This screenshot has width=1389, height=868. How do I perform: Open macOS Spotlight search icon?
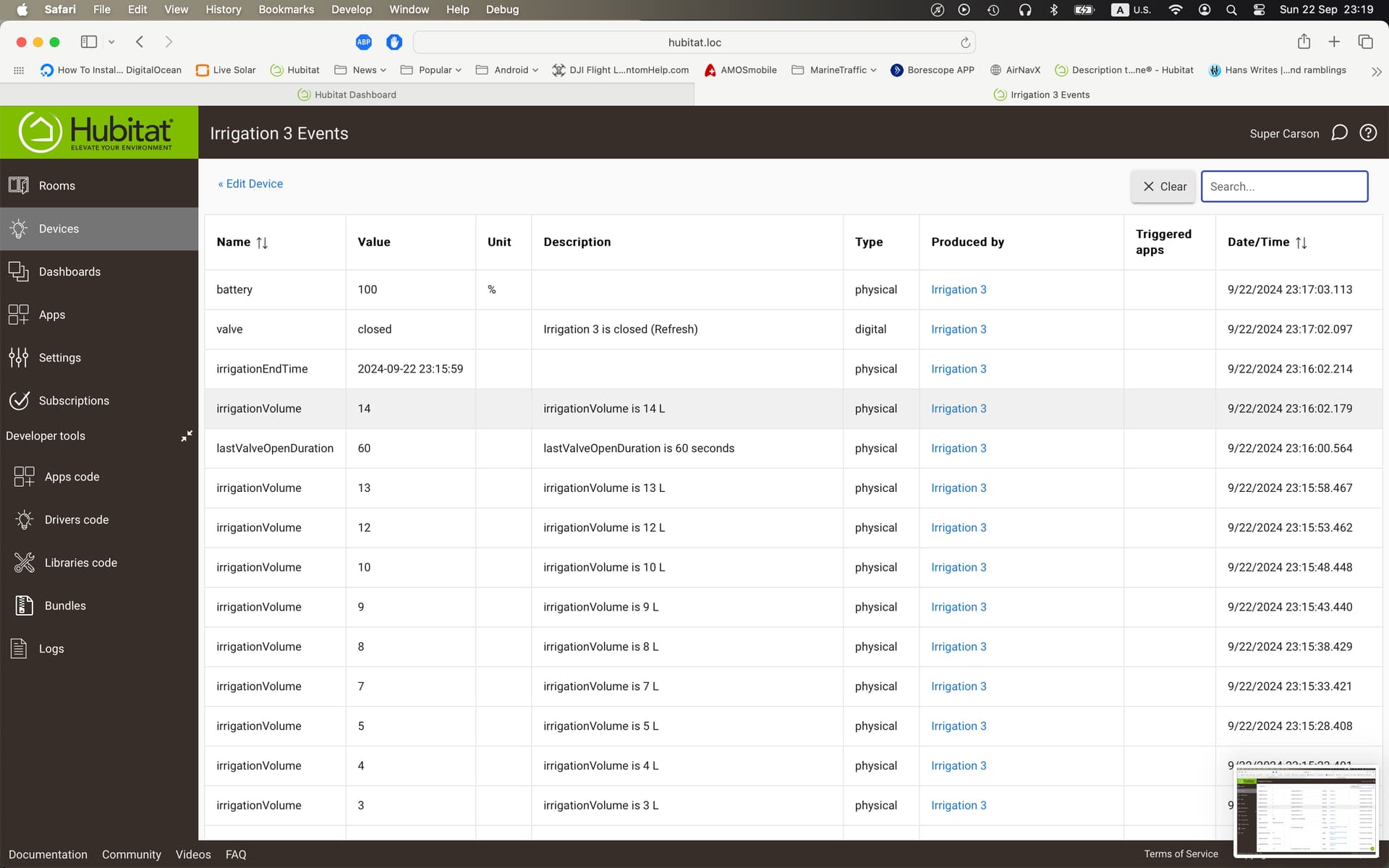(1231, 9)
